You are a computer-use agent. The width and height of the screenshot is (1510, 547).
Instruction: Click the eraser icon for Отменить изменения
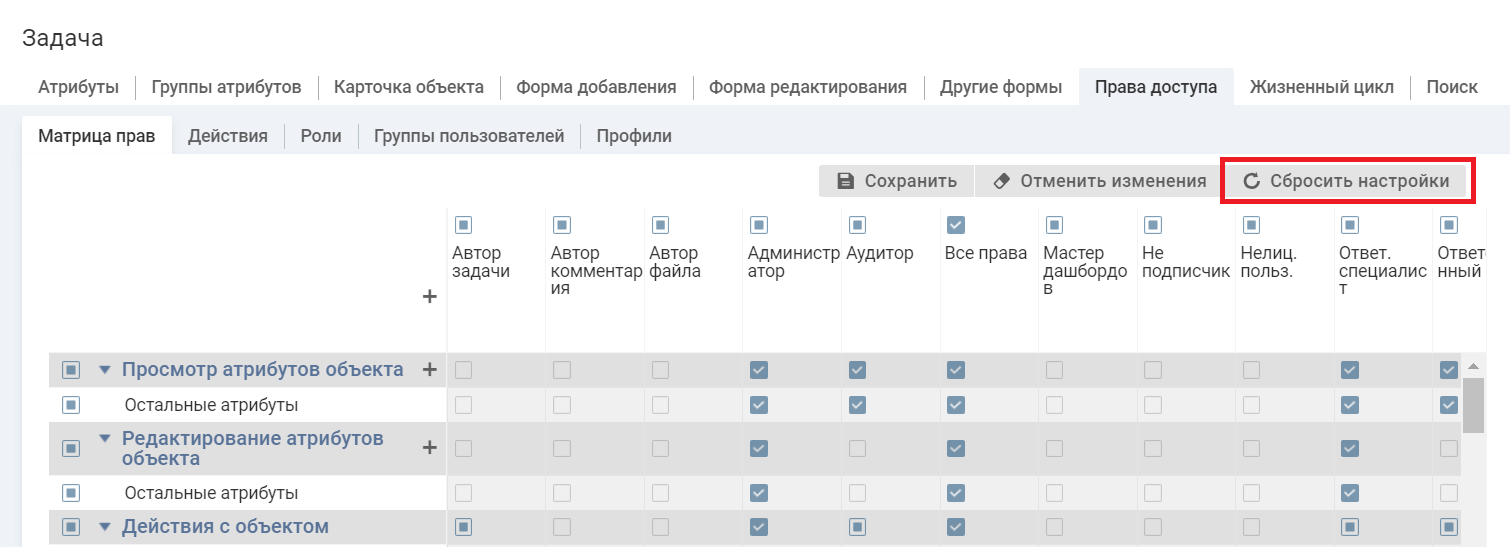coord(1001,181)
